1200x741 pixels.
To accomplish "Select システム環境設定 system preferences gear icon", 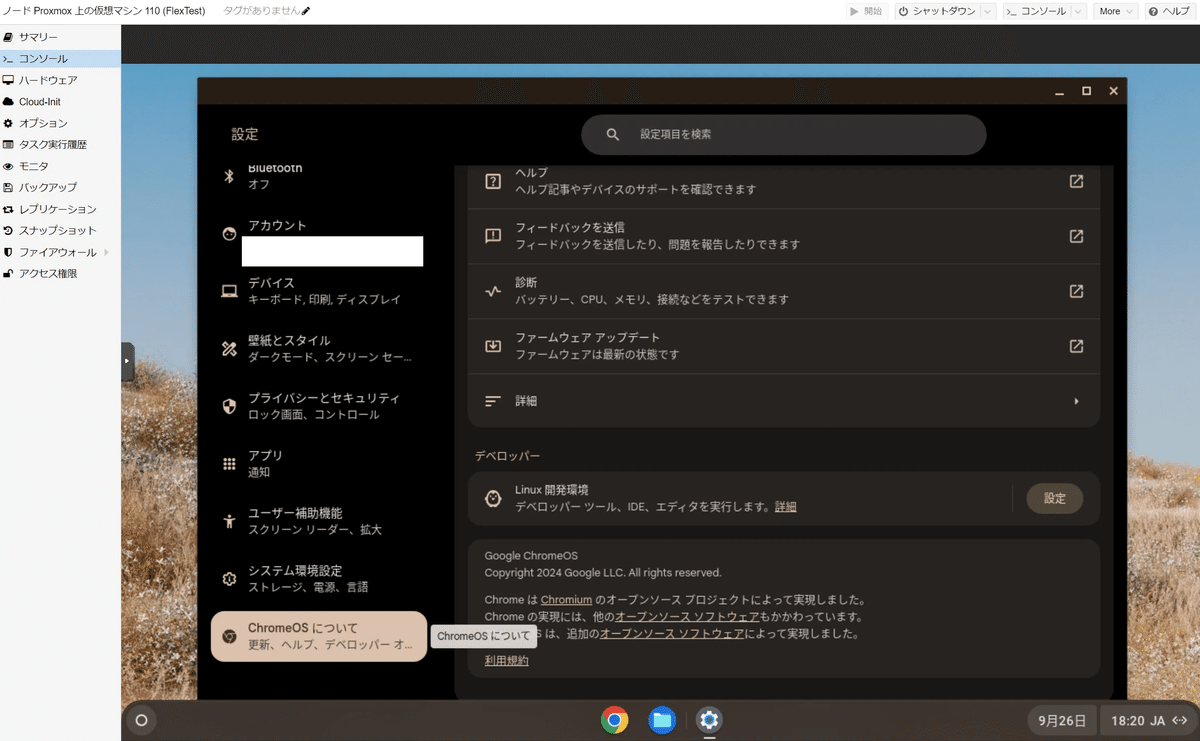I will (229, 578).
